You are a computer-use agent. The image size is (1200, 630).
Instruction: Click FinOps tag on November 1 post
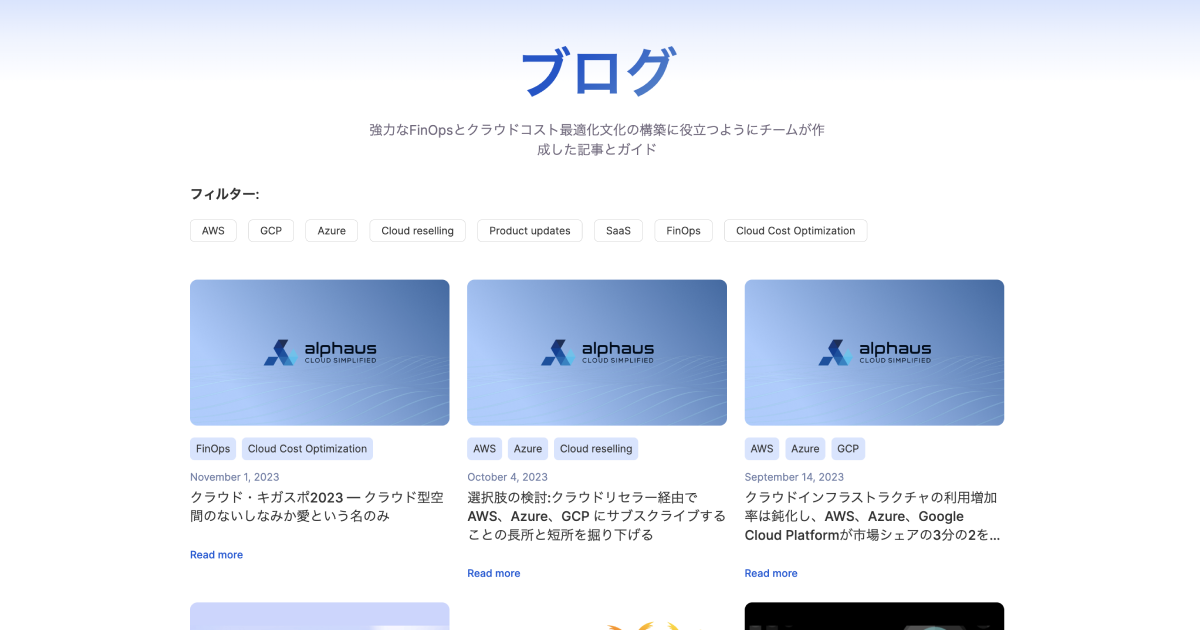pyautogui.click(x=213, y=448)
